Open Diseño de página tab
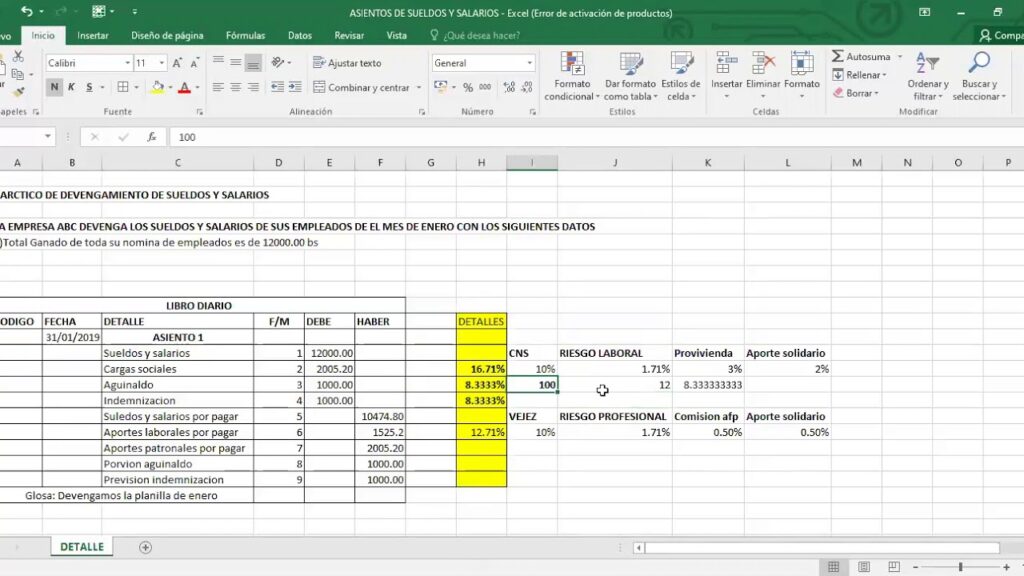1024x576 pixels. point(167,35)
